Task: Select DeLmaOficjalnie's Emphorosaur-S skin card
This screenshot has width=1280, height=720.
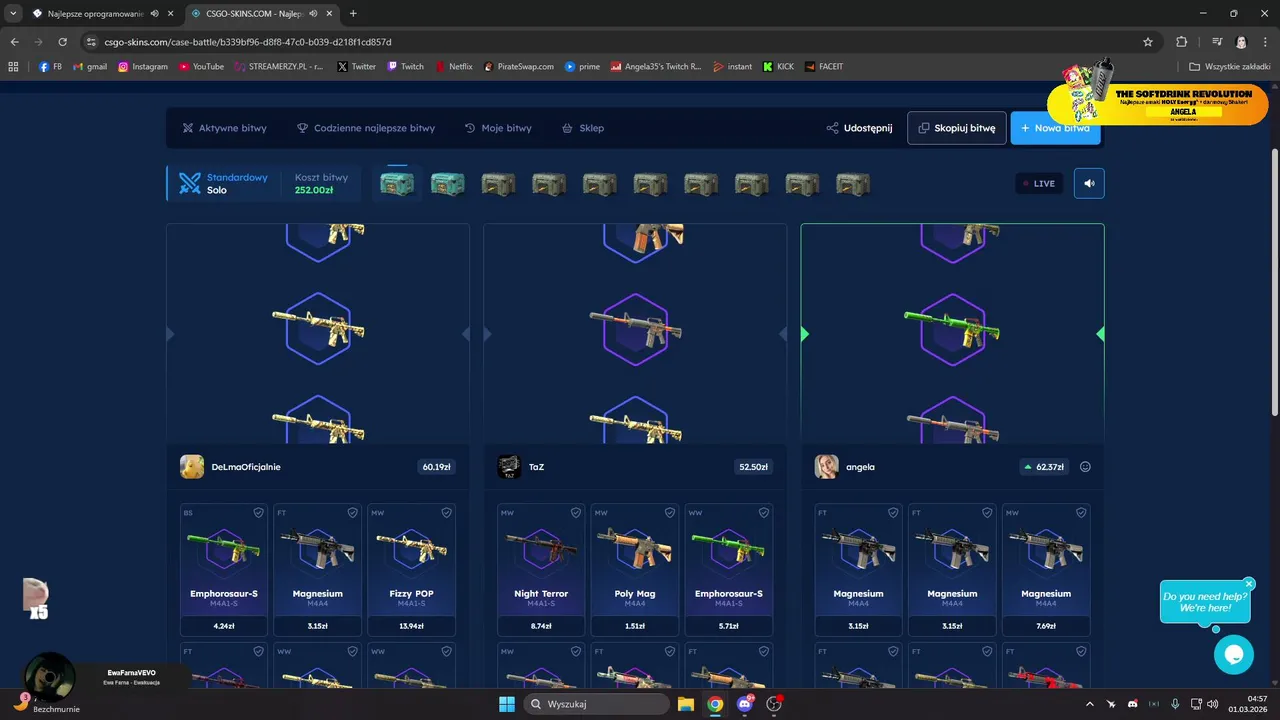Action: pyautogui.click(x=224, y=570)
